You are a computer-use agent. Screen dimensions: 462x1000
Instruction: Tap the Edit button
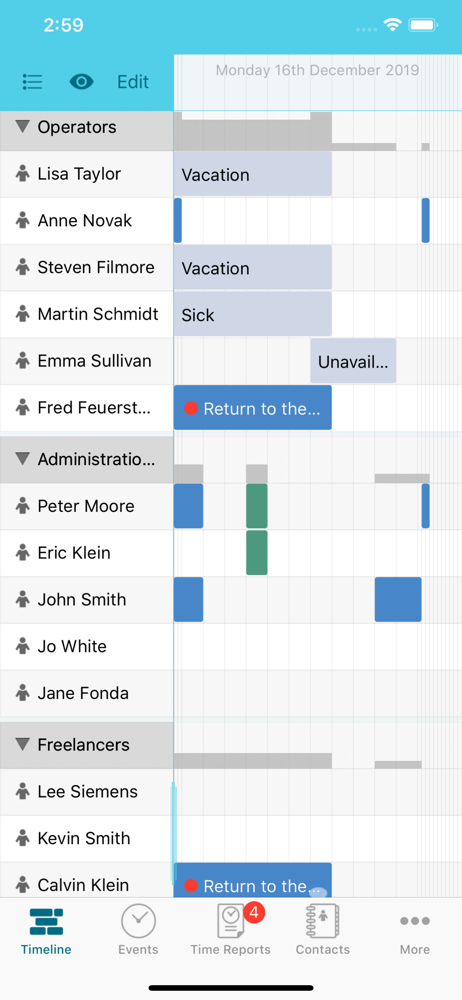[x=133, y=82]
